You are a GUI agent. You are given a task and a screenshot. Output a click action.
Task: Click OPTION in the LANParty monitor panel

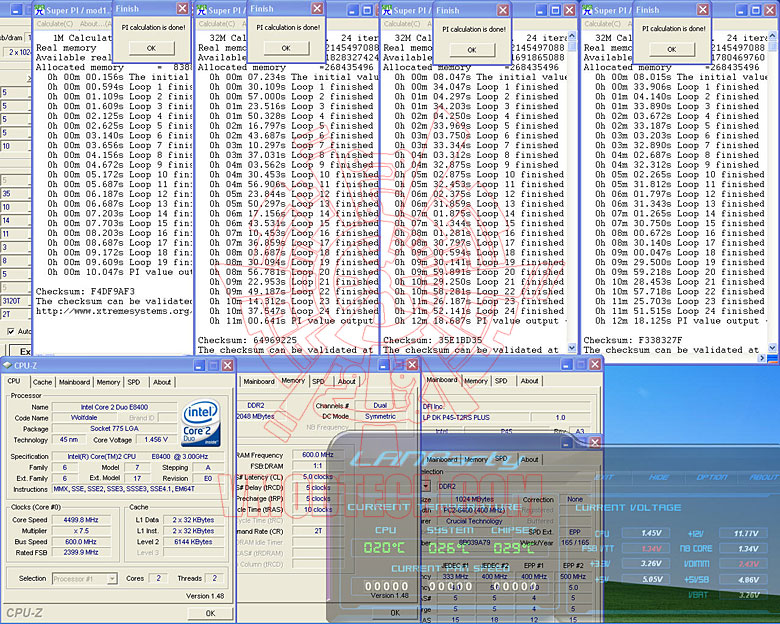tap(712, 477)
